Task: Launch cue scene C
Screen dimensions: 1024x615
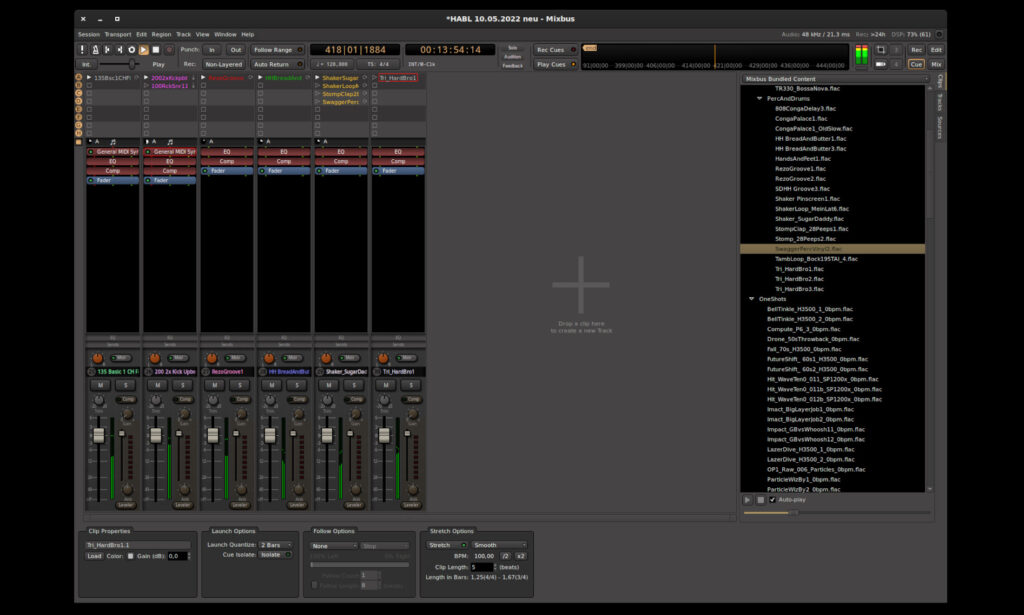Action: pos(79,93)
